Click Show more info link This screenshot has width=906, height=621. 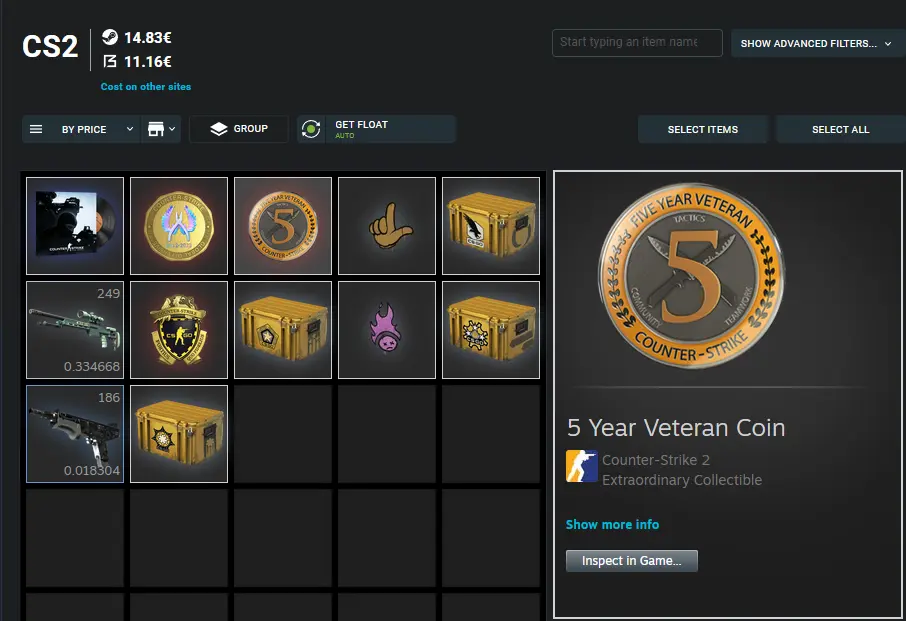pyautogui.click(x=612, y=525)
